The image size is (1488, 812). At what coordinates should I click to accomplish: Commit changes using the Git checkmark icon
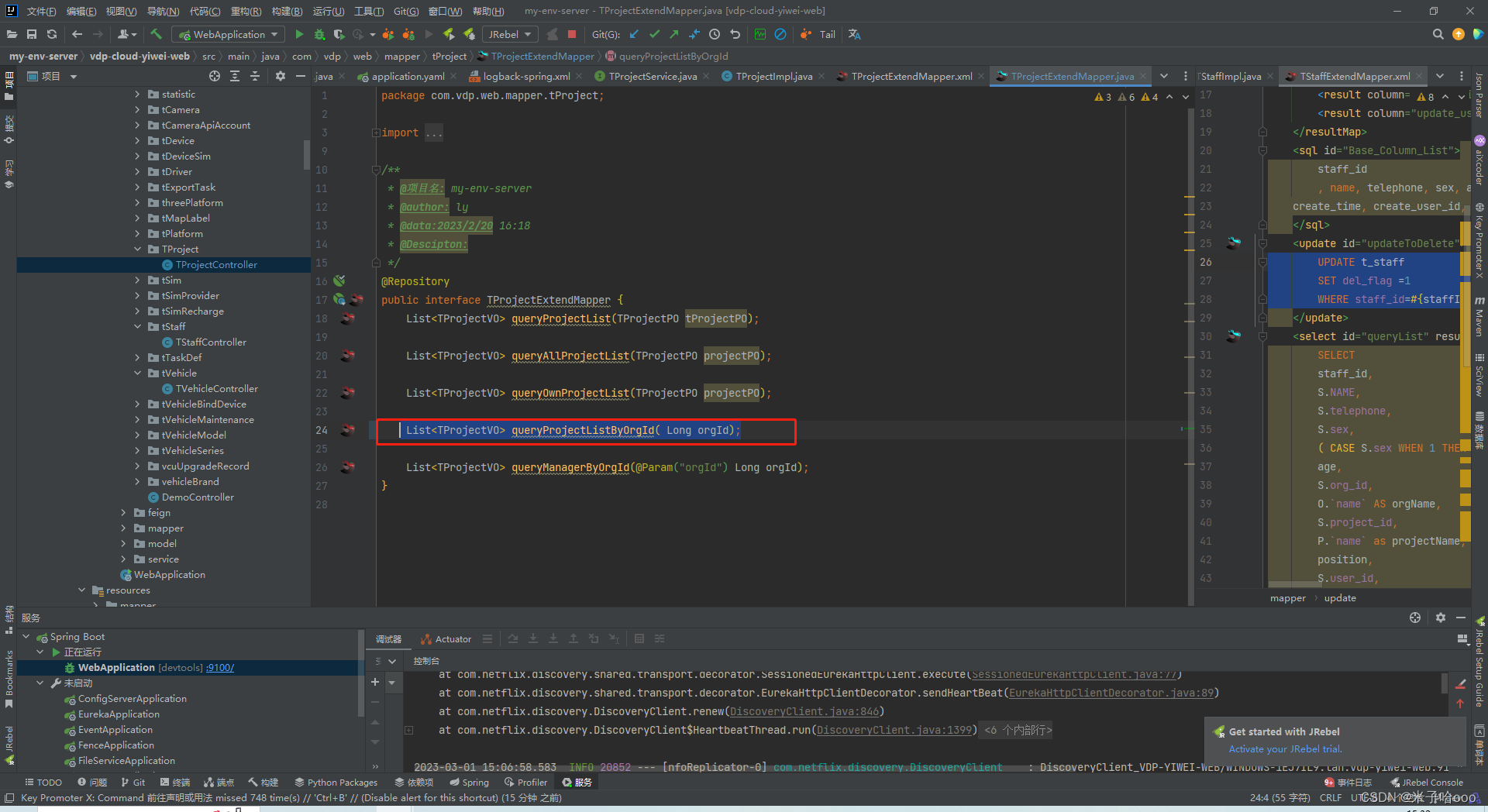654,34
